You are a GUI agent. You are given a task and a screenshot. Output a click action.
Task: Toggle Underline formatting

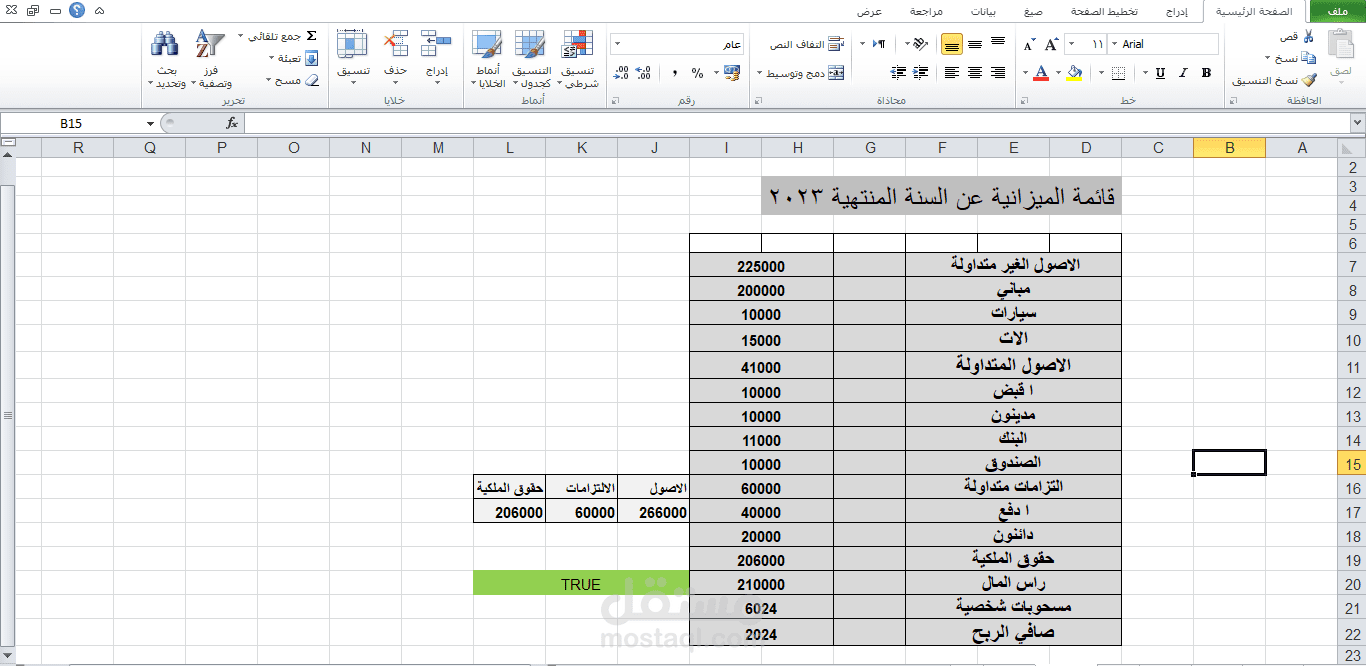[1160, 73]
